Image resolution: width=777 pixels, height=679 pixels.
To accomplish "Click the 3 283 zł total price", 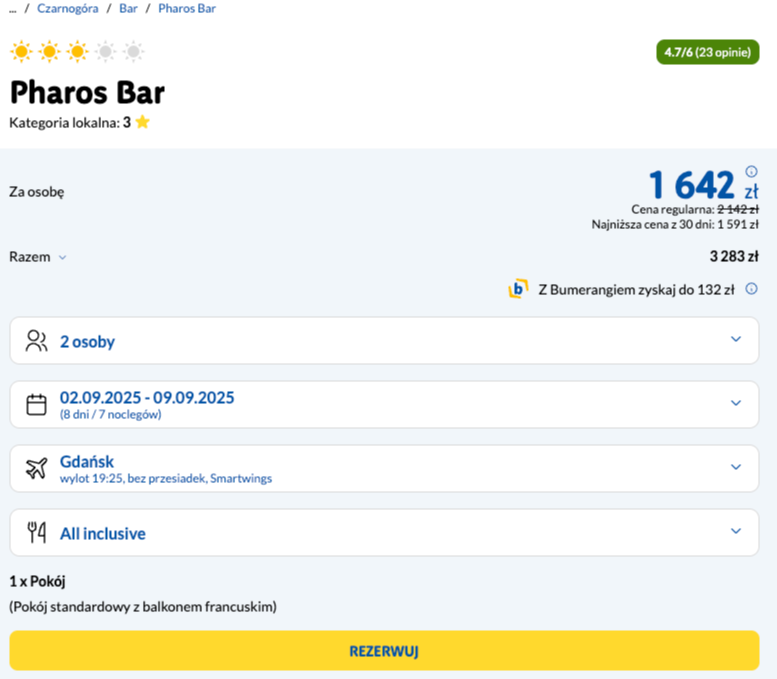I will pos(734,256).
